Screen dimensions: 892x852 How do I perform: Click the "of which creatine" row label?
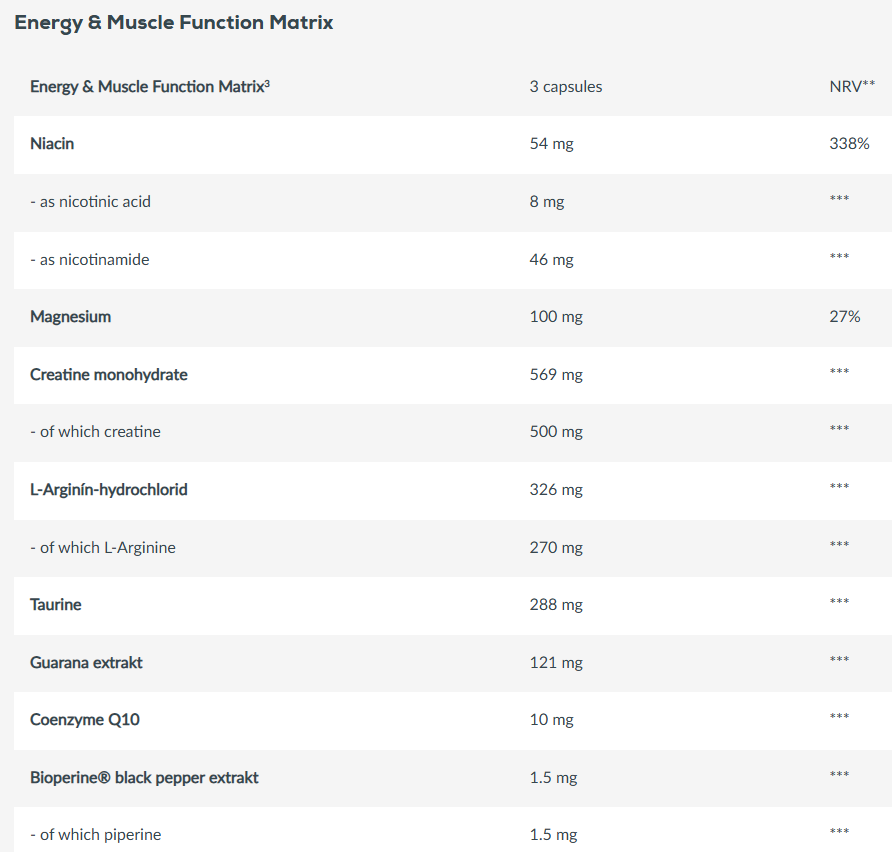95,432
